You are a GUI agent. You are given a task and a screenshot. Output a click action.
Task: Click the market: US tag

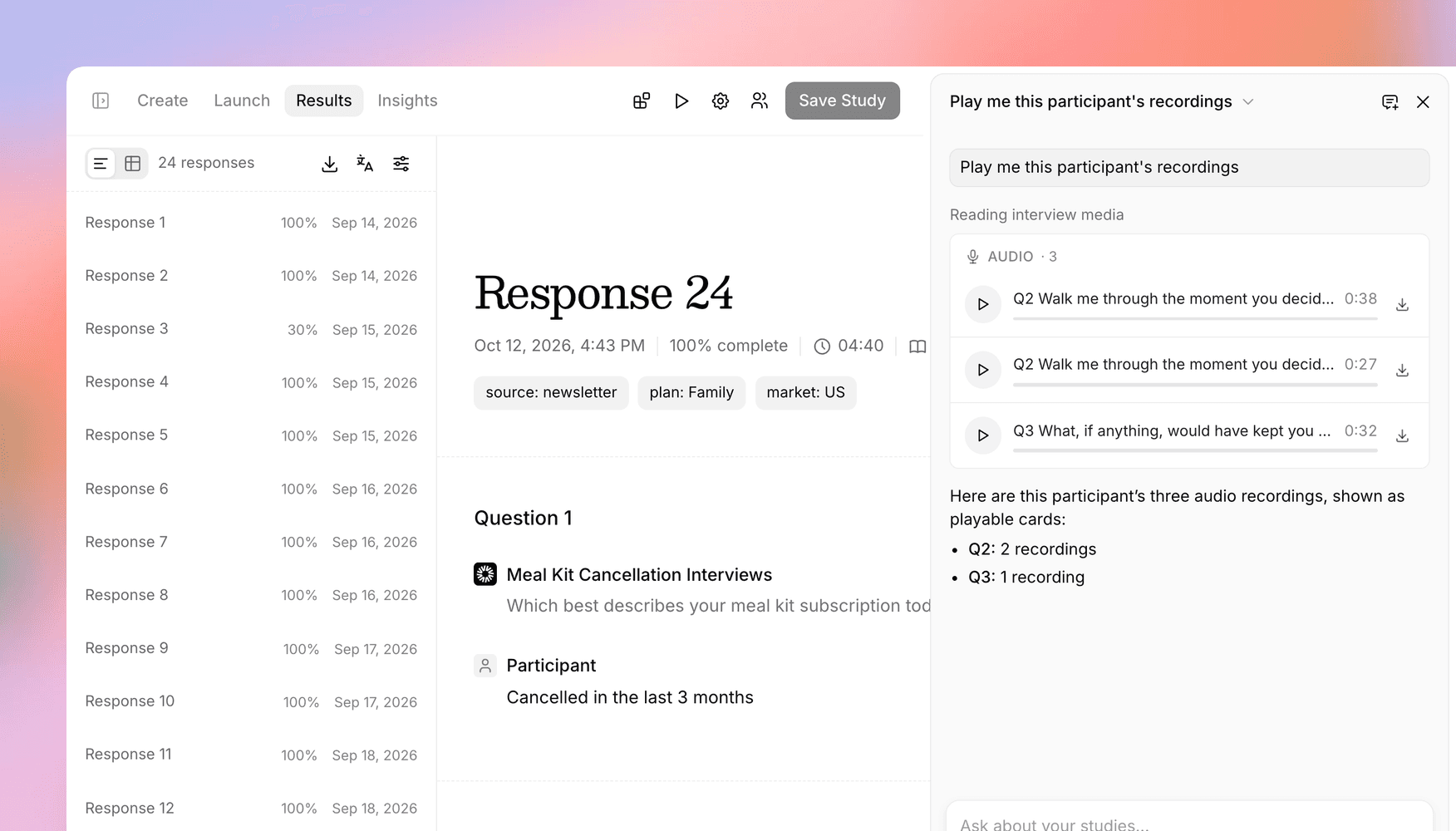click(805, 392)
